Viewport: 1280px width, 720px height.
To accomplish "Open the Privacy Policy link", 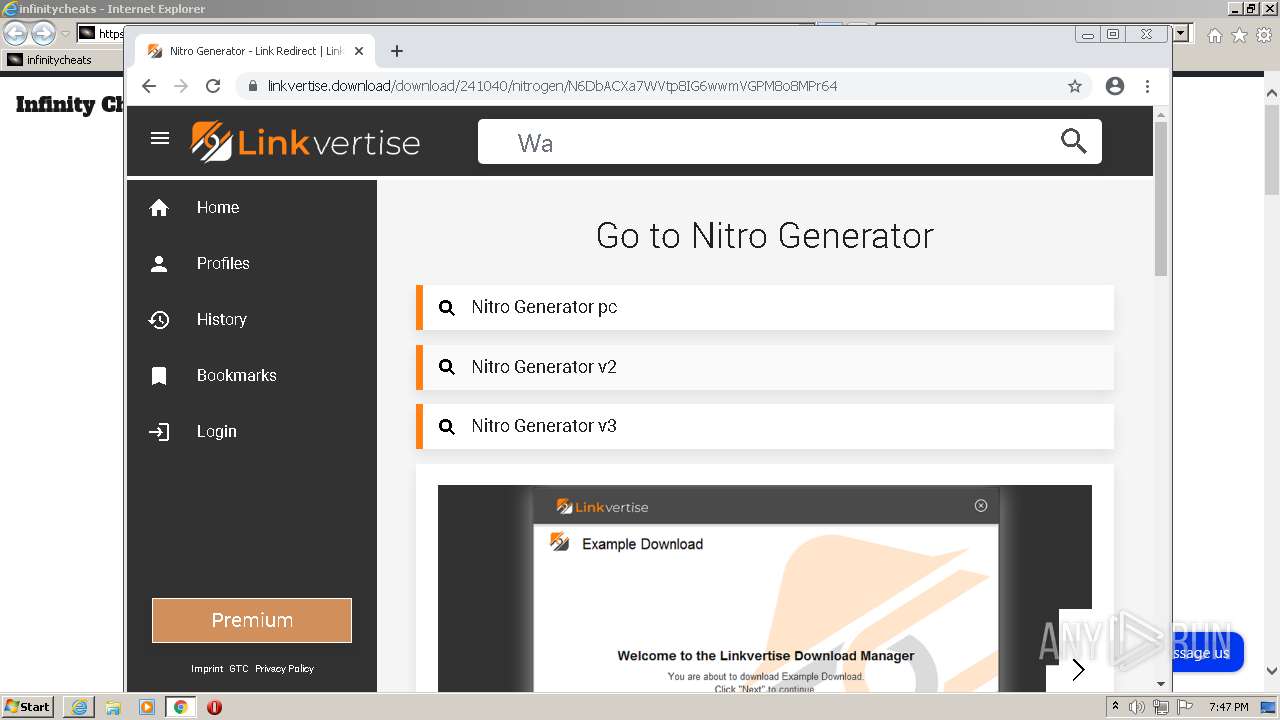I will 284,669.
